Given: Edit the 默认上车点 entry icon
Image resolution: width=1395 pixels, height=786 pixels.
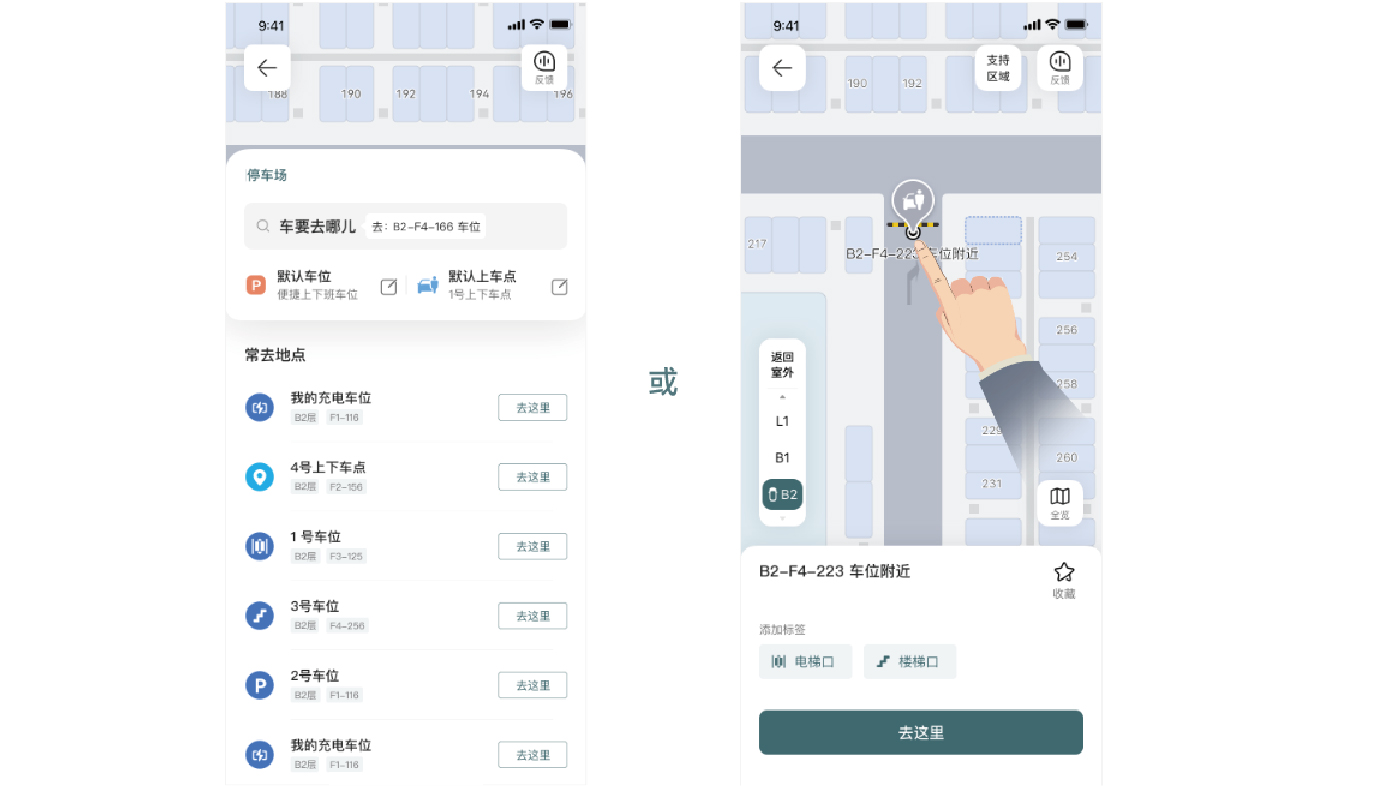Looking at the screenshot, I should tap(560, 287).
